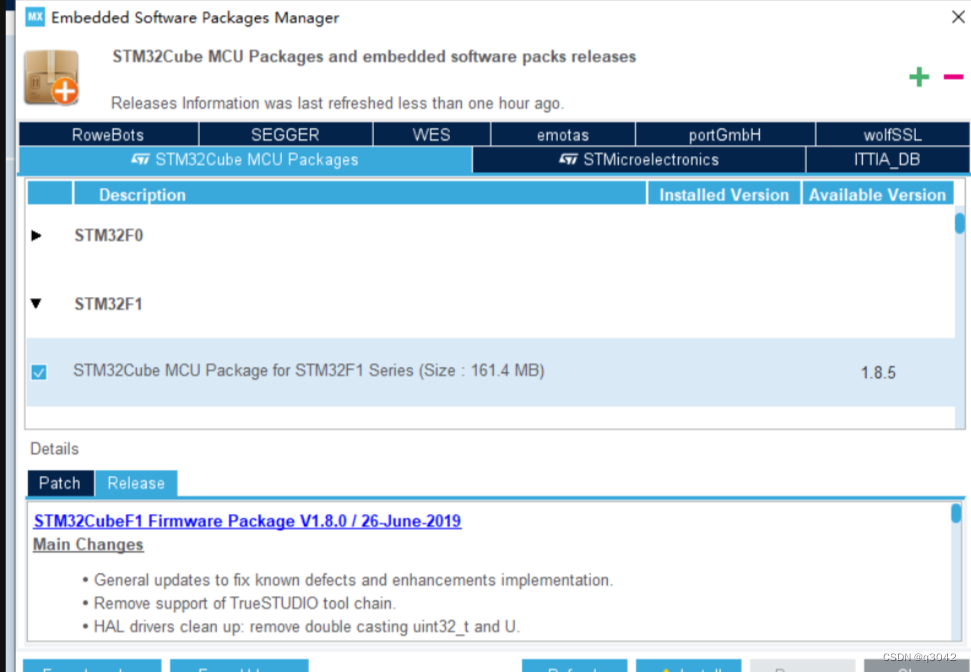Click the package box icon with orange plus

pyautogui.click(x=51, y=78)
